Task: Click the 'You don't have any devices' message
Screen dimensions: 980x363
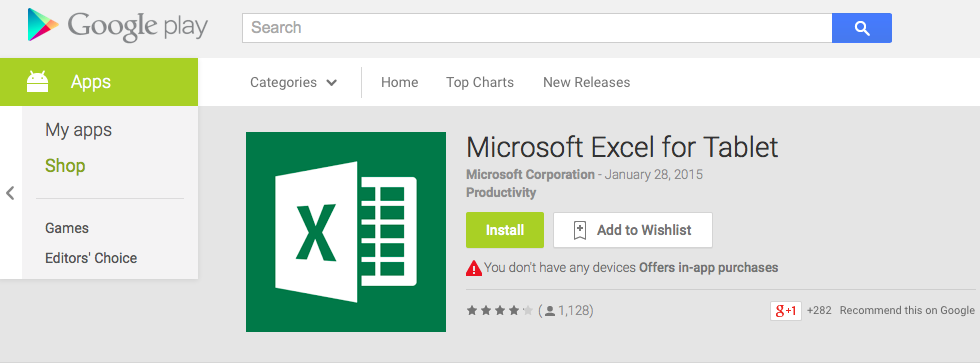Action: coord(560,268)
